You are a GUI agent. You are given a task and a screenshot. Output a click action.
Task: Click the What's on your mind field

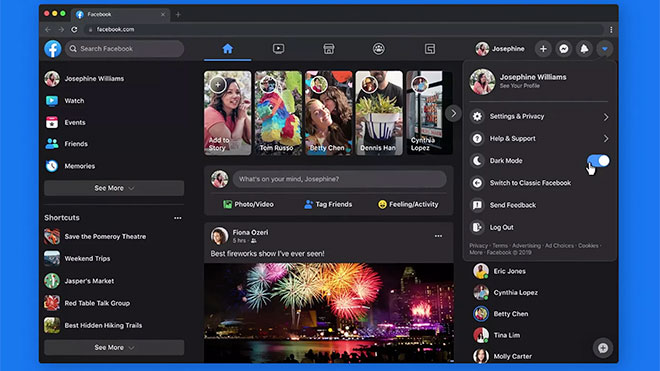(340, 179)
